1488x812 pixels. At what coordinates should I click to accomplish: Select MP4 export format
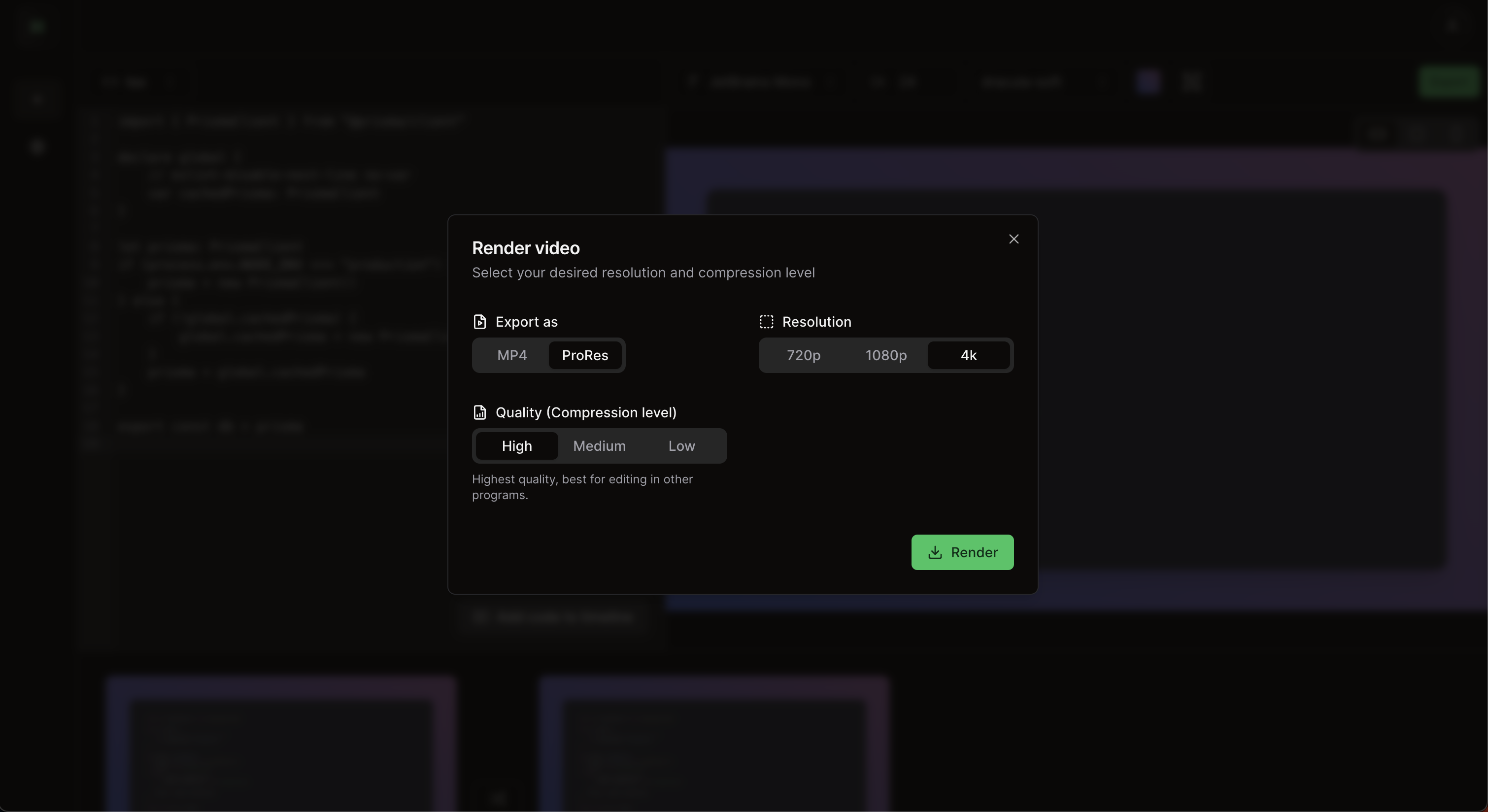pos(512,355)
